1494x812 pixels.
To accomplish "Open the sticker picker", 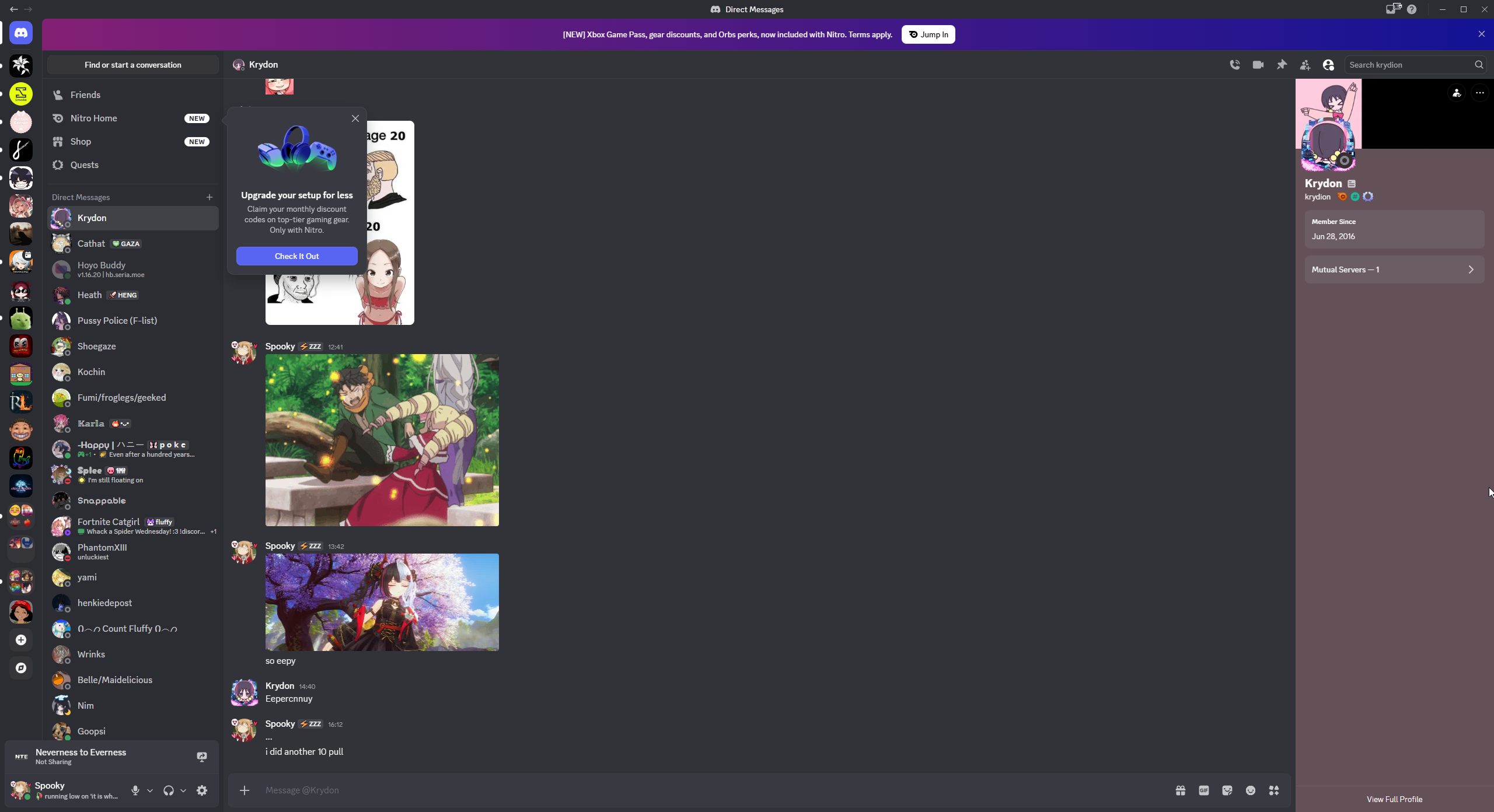I will (1227, 790).
